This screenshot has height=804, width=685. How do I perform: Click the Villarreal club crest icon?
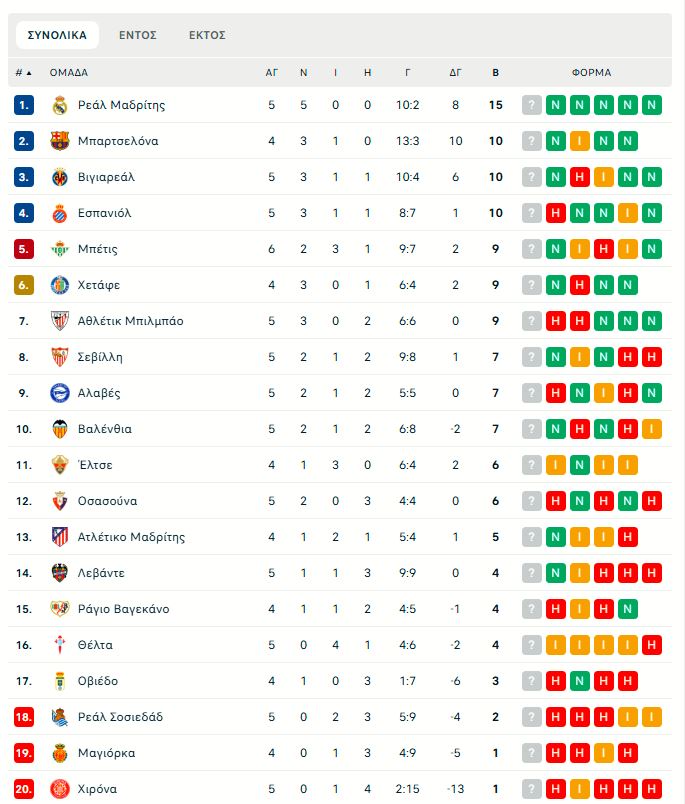tap(59, 177)
